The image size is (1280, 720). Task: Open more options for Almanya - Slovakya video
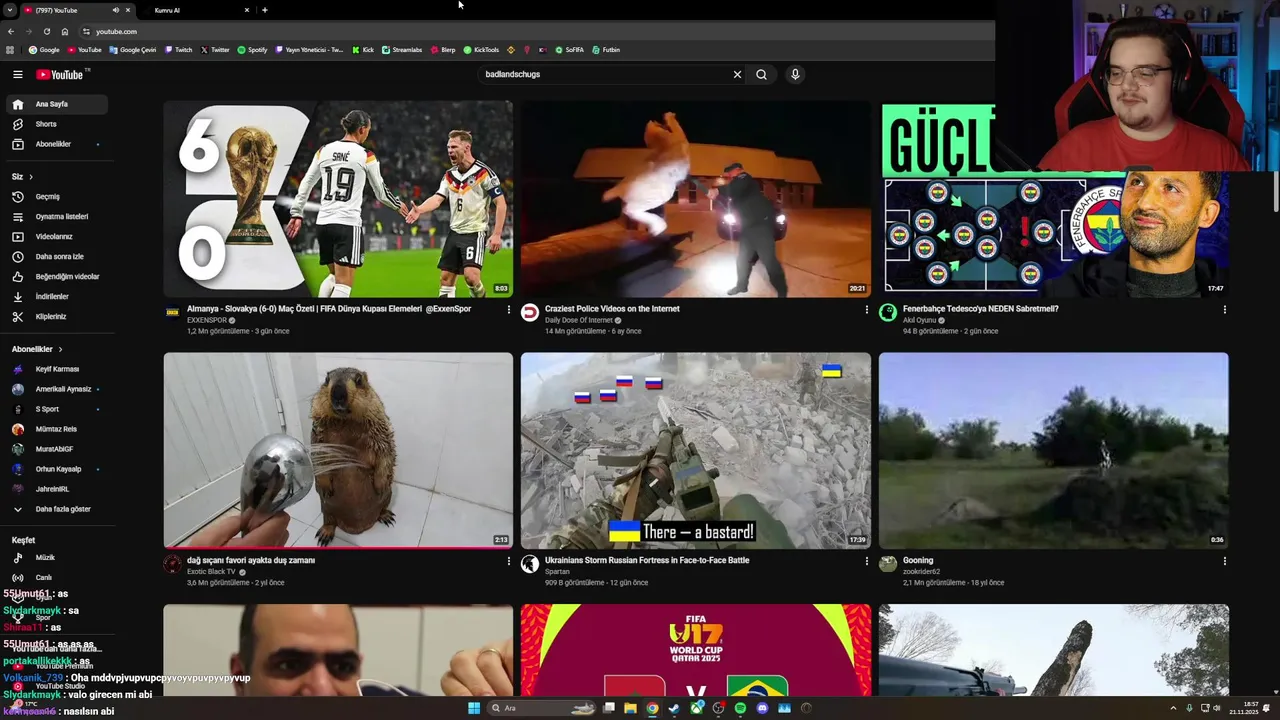tap(508, 310)
